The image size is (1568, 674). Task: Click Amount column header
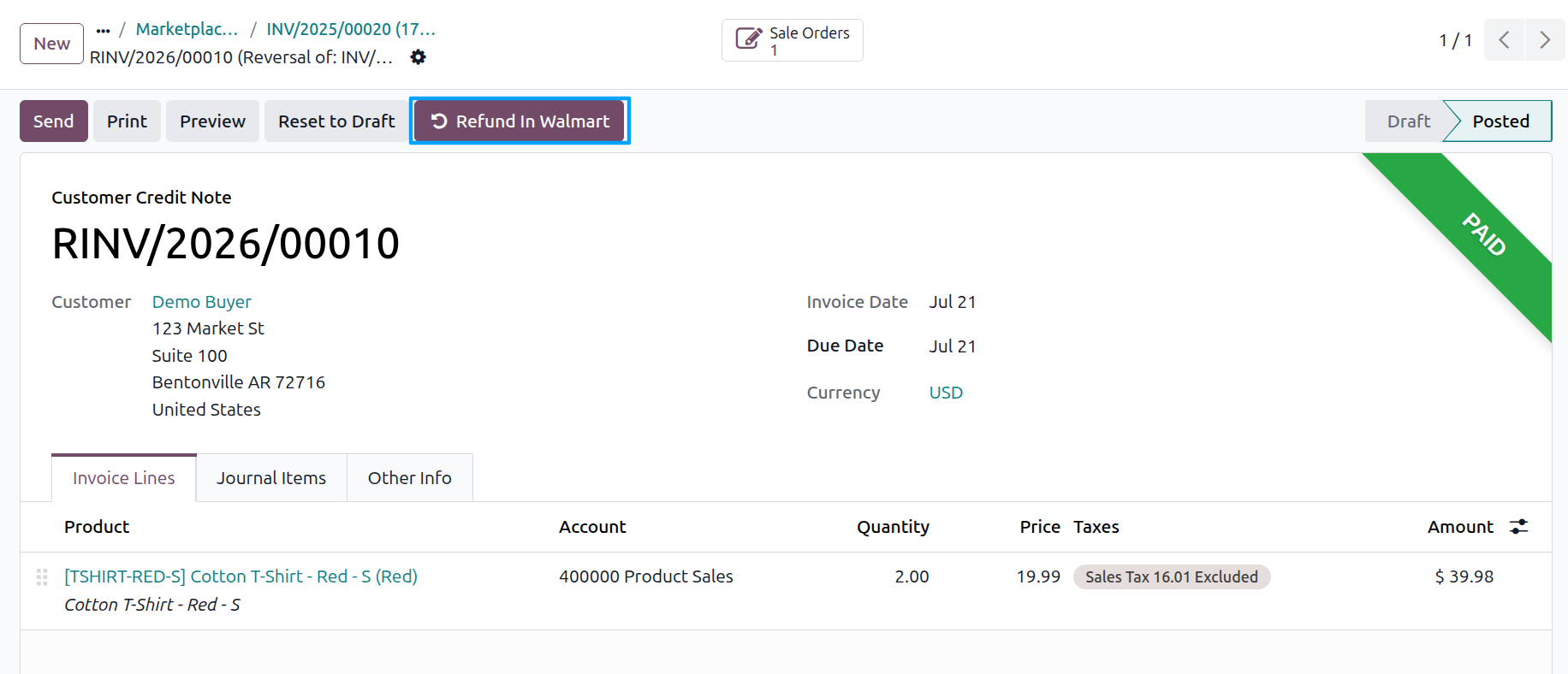[x=1460, y=527]
